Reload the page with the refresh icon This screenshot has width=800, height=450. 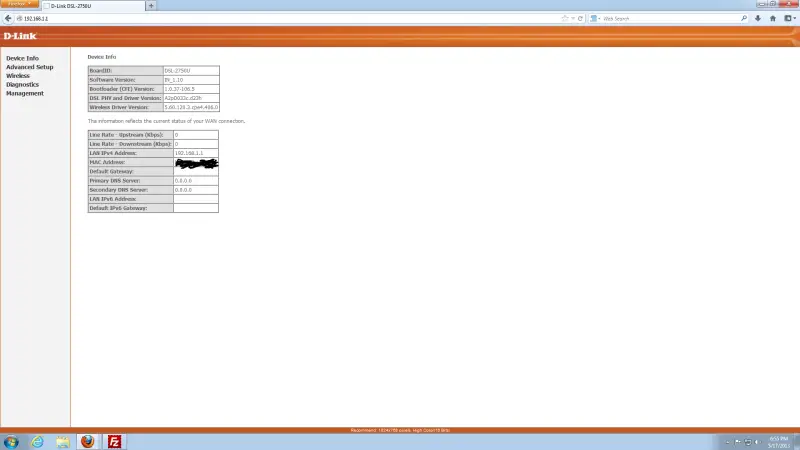(580, 18)
